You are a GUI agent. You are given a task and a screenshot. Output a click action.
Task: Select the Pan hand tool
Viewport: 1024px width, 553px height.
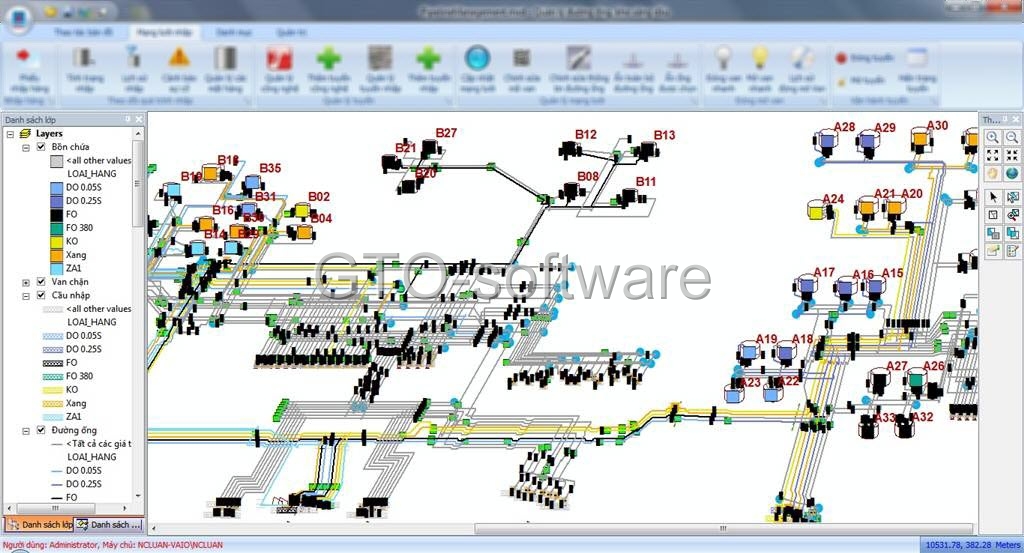(993, 174)
